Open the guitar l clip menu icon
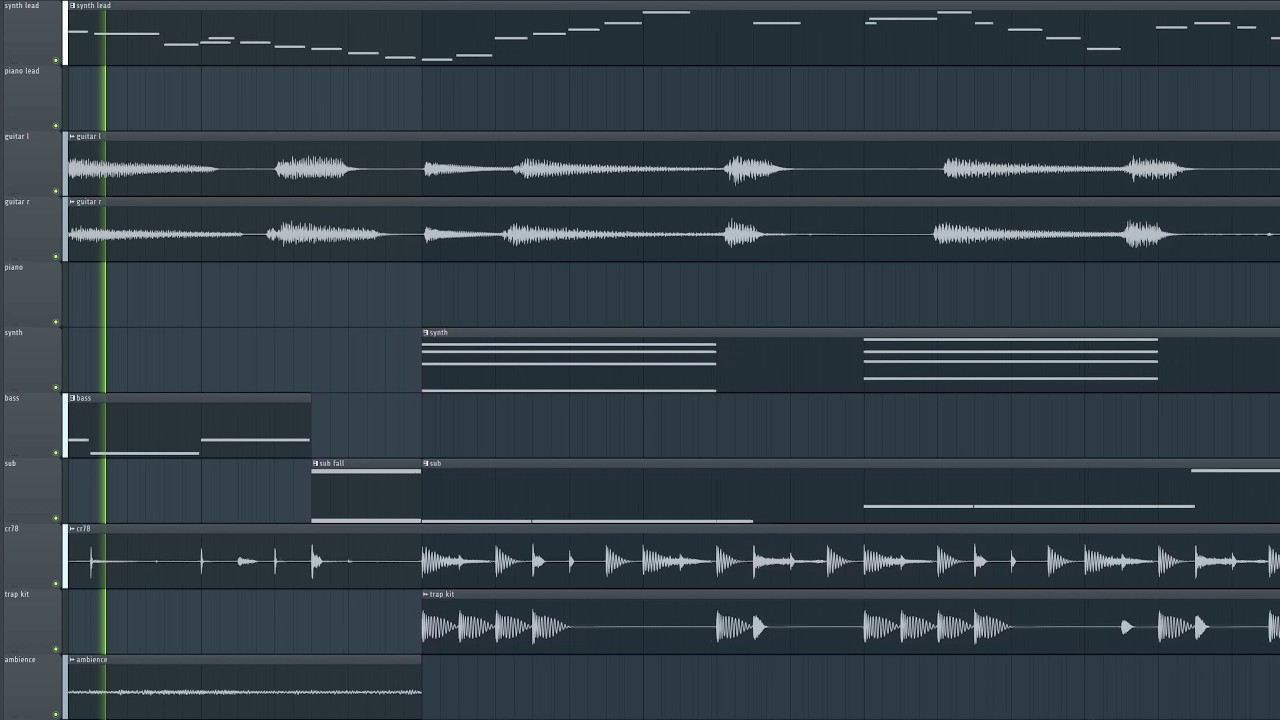 73,137
